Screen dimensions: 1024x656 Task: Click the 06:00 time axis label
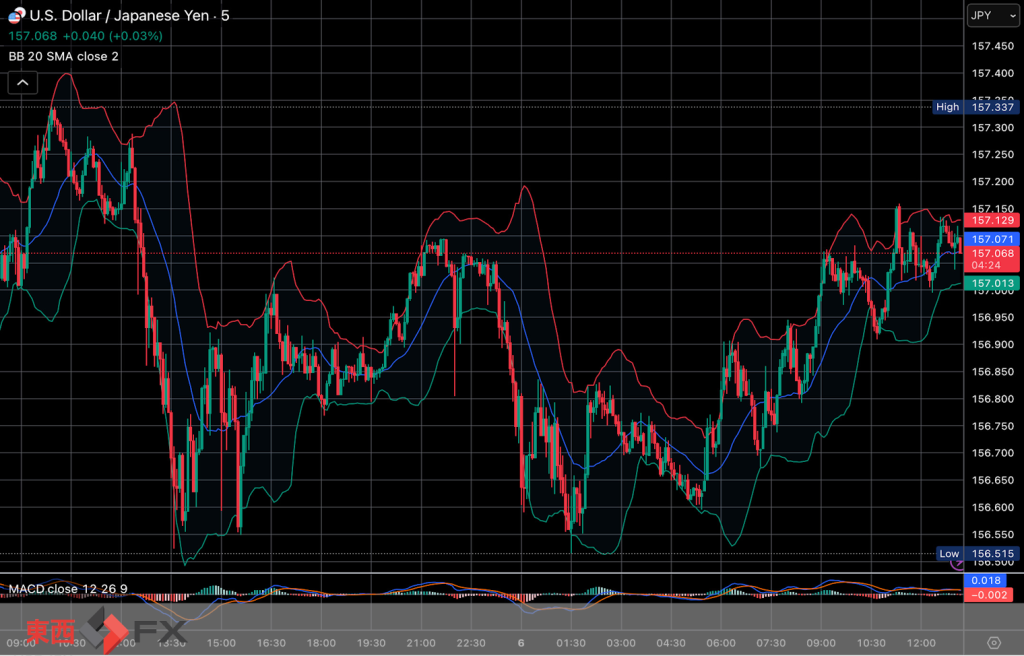[721, 642]
